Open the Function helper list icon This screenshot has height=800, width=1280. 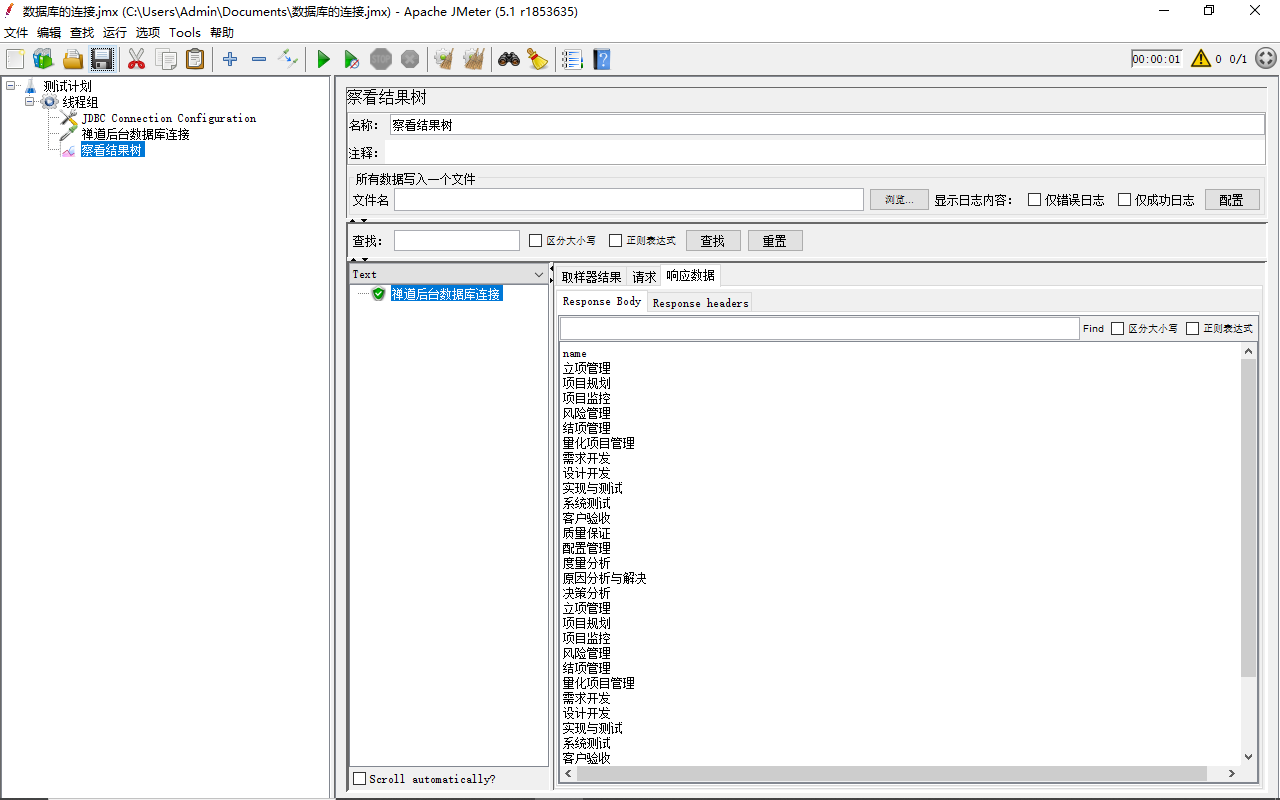(572, 59)
